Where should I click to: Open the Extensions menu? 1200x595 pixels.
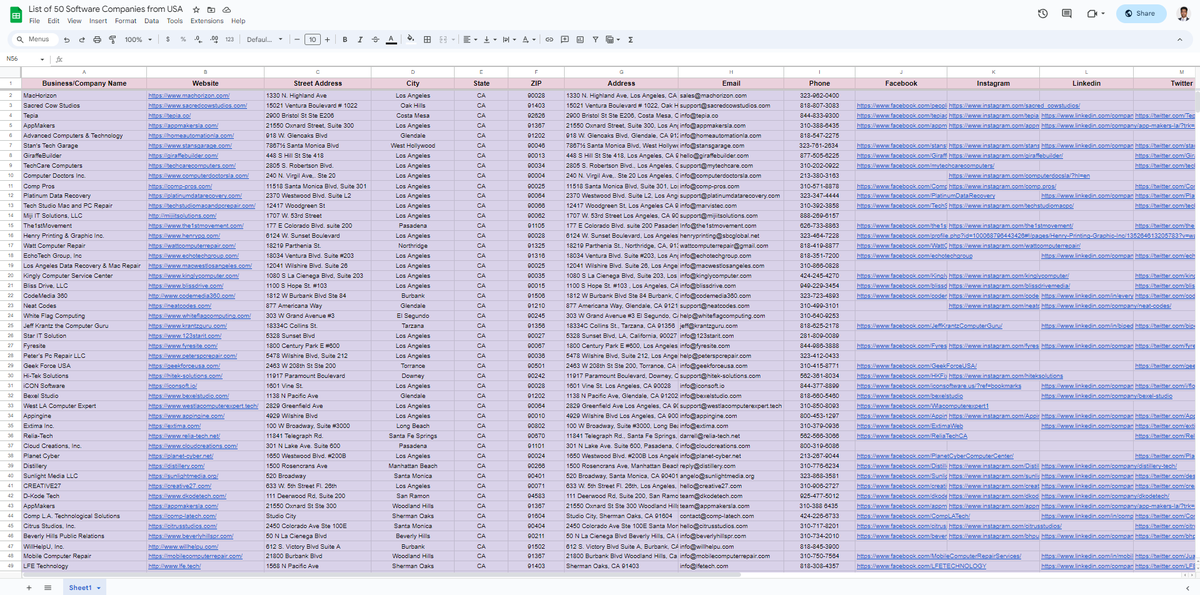pyautogui.click(x=207, y=20)
